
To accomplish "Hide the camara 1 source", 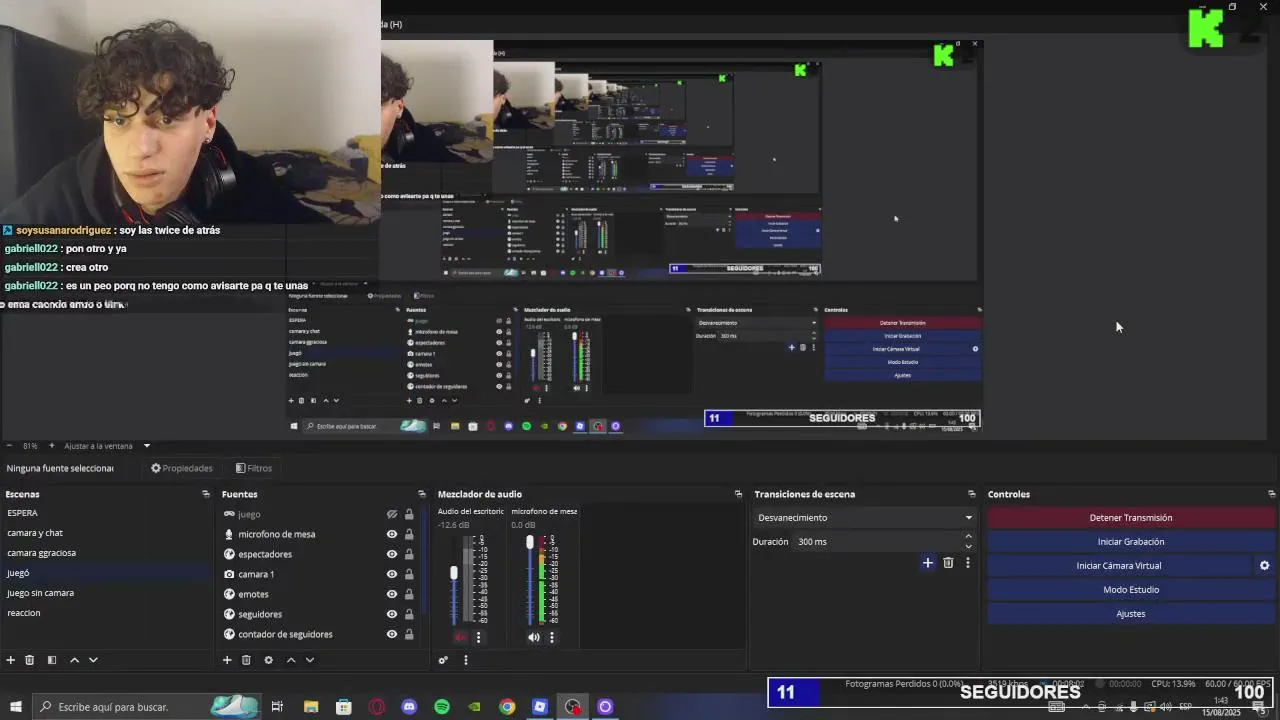I will [x=392, y=574].
